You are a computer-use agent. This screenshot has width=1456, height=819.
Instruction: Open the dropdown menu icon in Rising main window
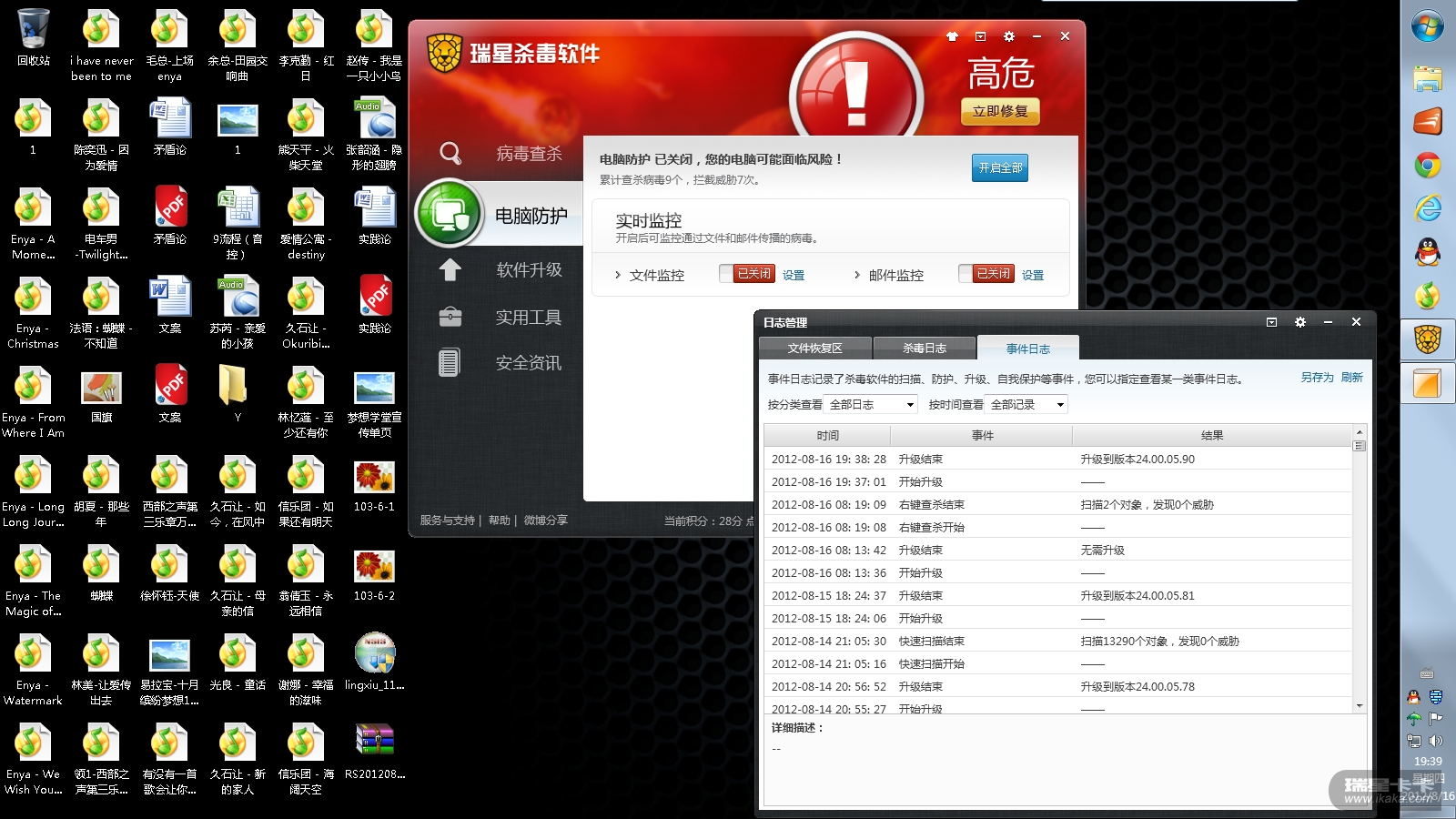click(980, 36)
